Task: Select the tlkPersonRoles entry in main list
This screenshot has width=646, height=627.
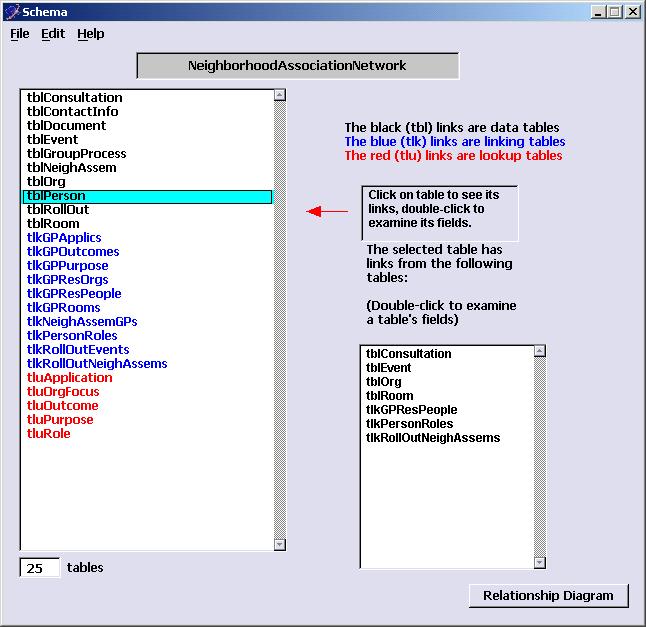Action: (x=72, y=336)
